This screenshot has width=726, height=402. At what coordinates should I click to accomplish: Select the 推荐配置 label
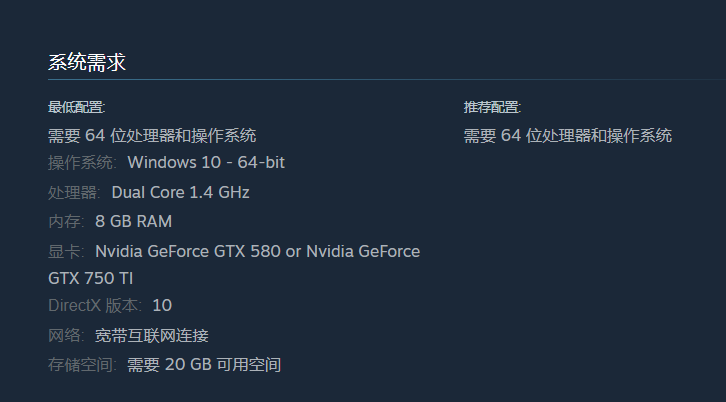[492, 107]
